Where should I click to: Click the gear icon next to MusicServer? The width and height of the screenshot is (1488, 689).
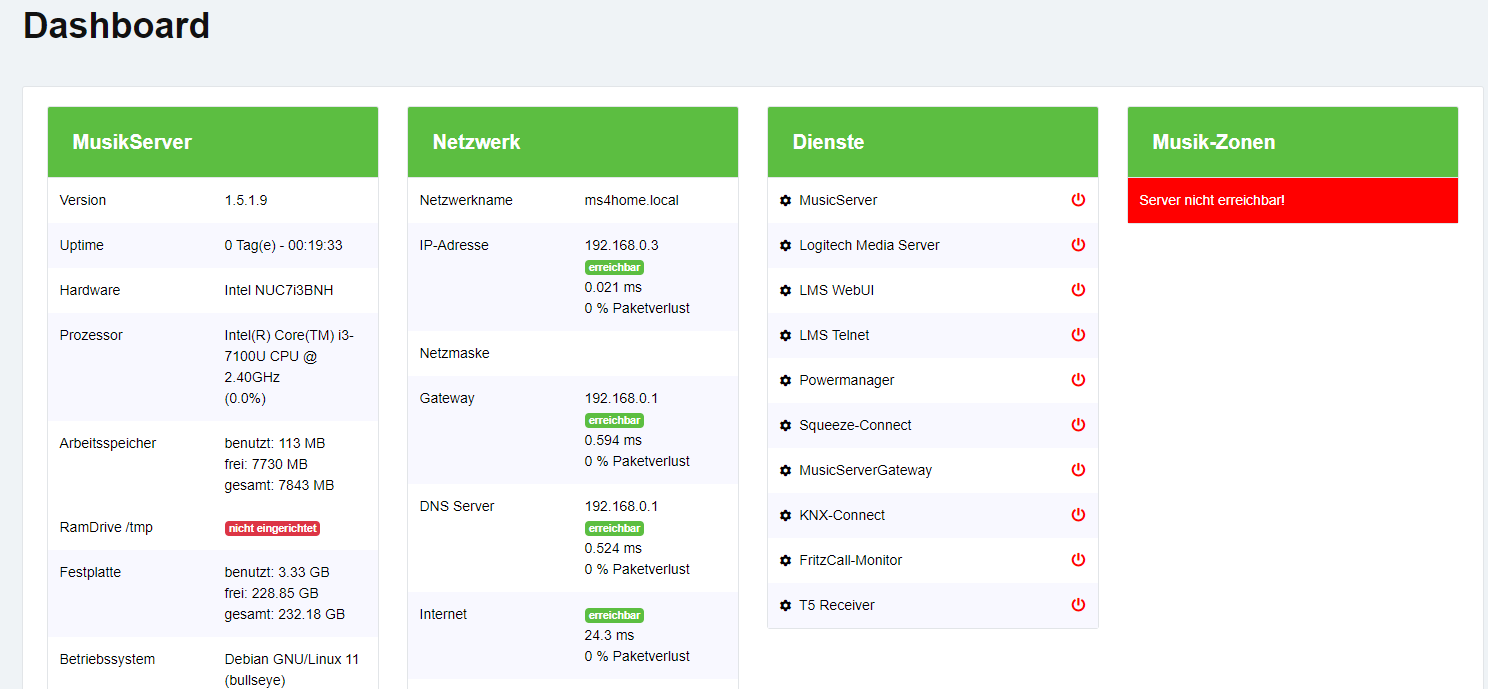coord(785,200)
